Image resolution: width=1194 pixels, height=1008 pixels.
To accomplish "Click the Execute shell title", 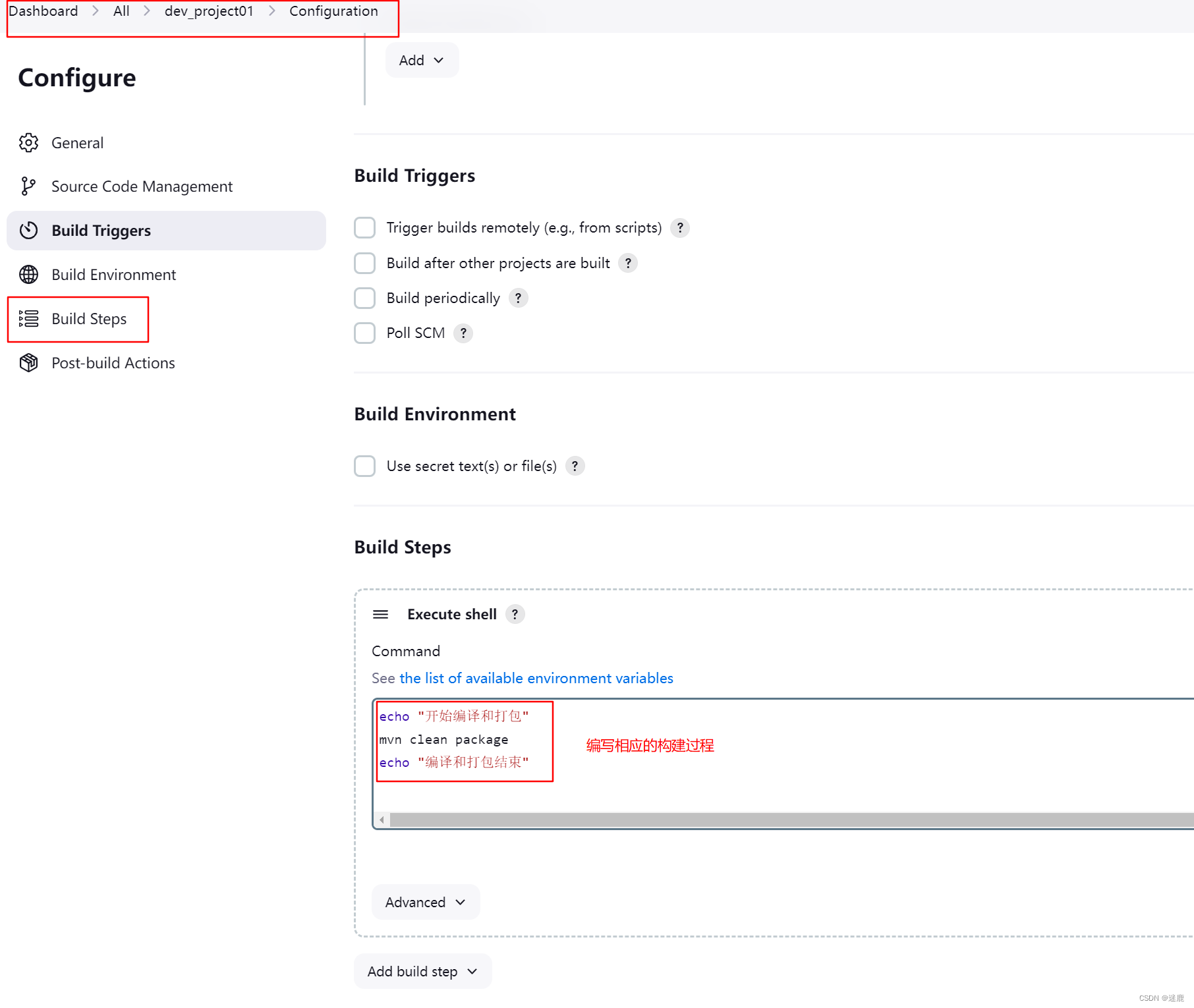I will pos(452,615).
